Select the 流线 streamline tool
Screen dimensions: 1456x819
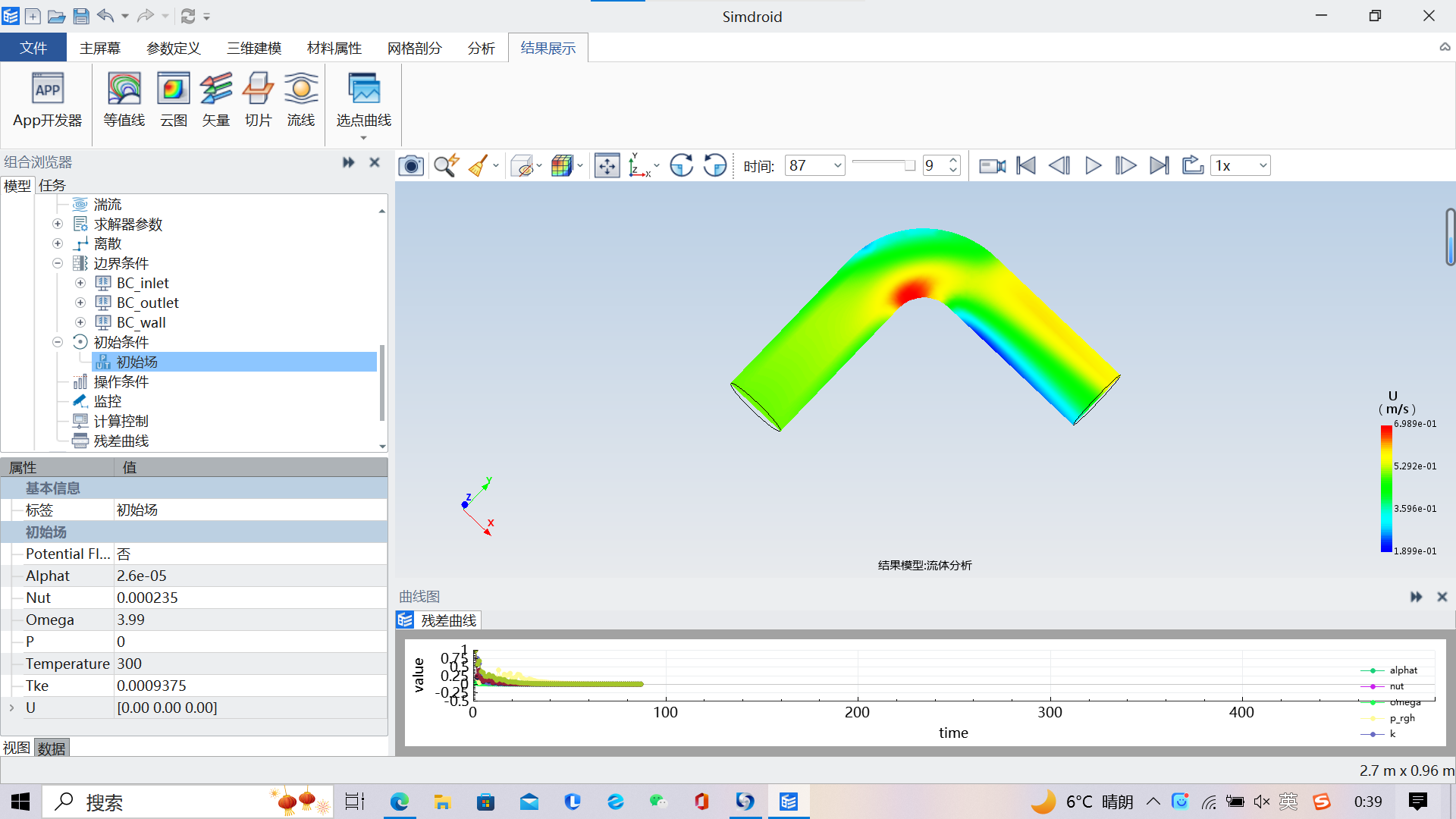click(x=300, y=100)
